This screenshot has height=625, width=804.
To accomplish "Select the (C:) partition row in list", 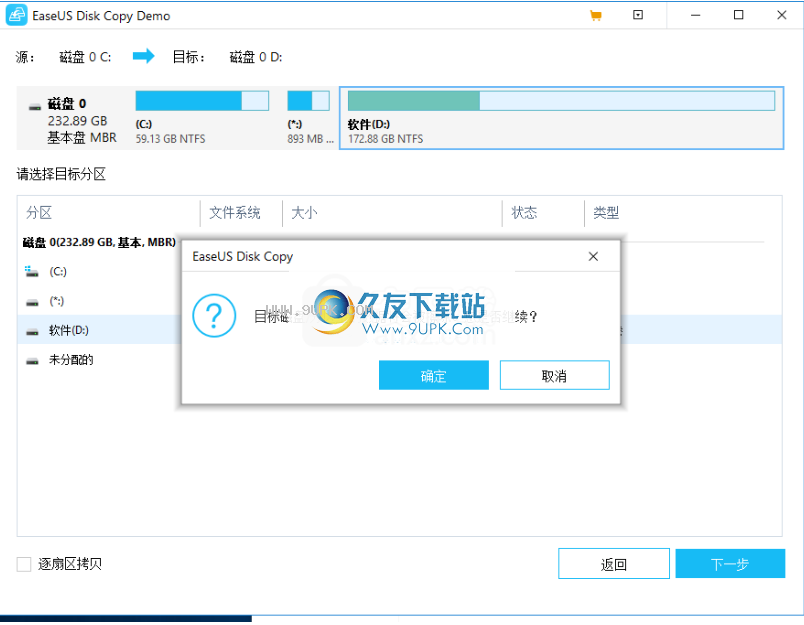I will click(399, 271).
